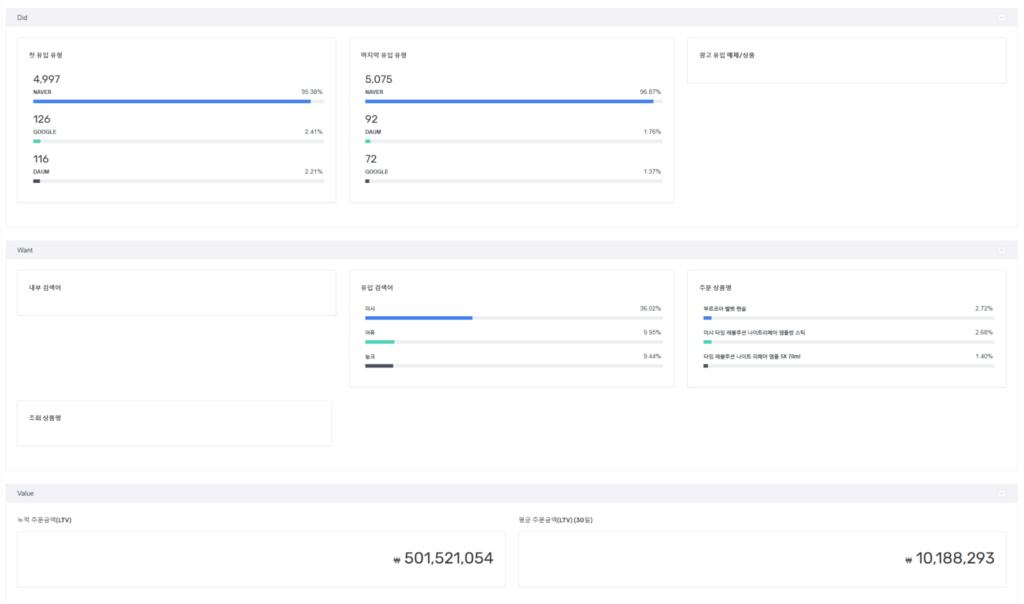Open the 광고 유입 매체/상품 card
Image resolution: width=1024 pixels, height=604 pixels.
pos(846,60)
